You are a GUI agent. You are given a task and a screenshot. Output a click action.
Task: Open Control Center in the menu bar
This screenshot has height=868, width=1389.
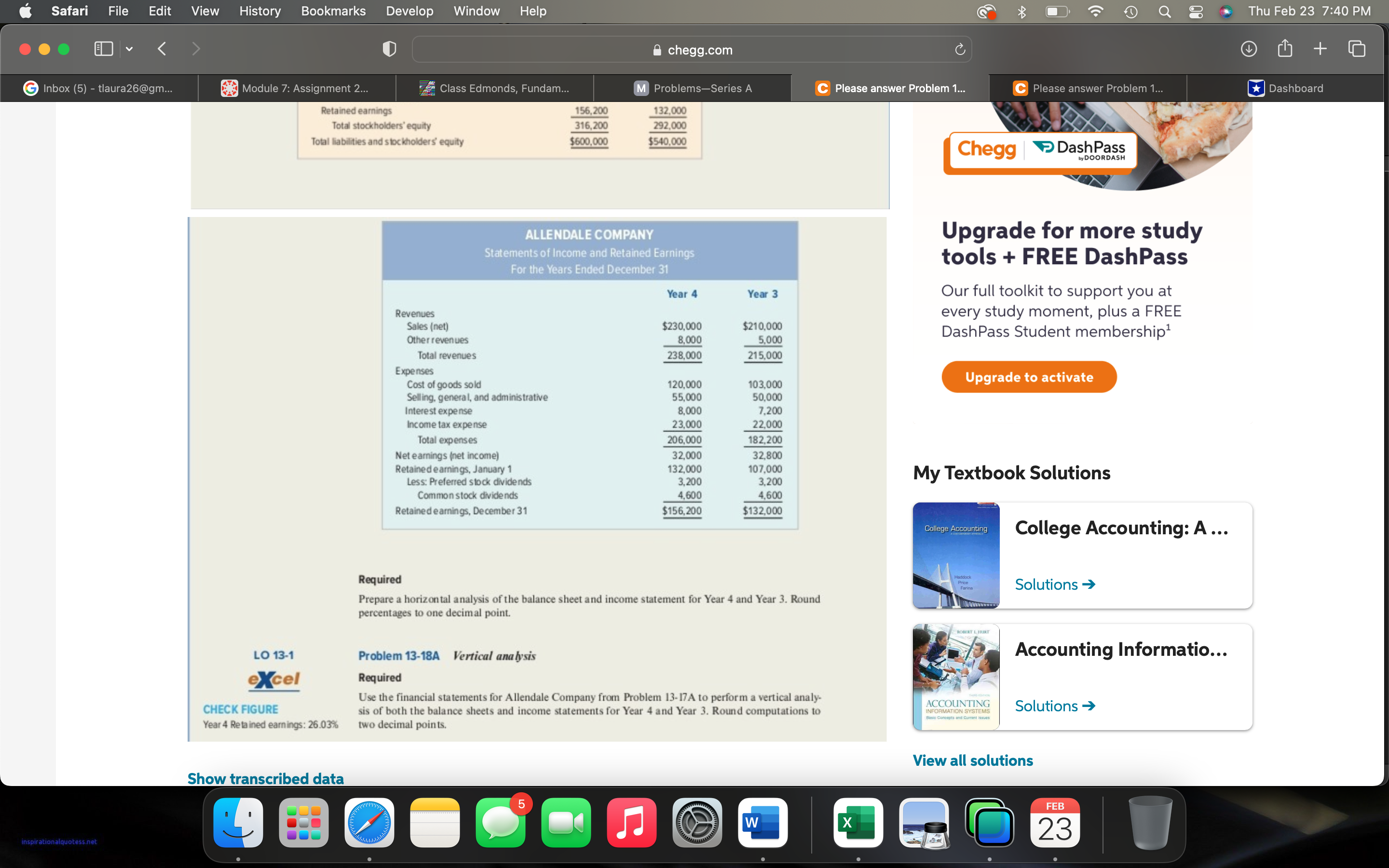tap(1196, 11)
